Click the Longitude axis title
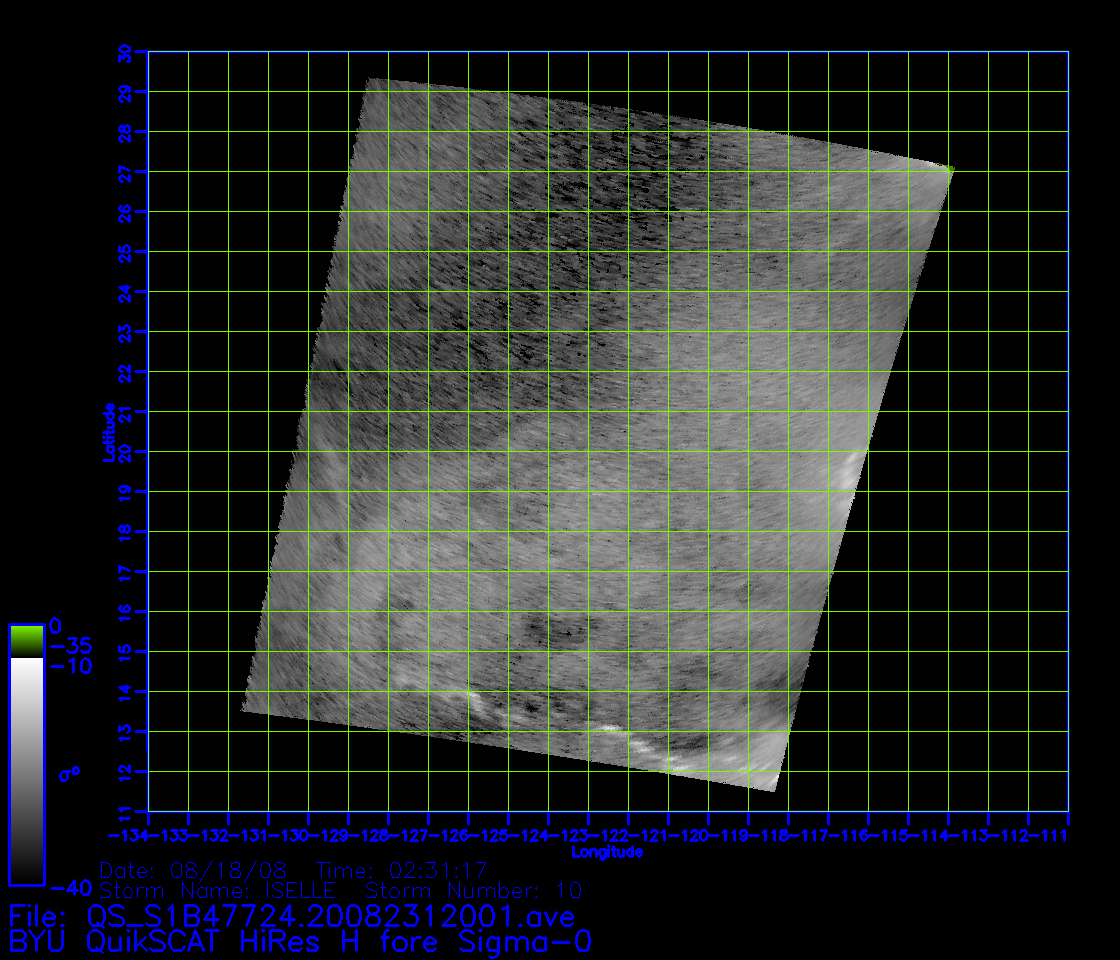The image size is (1120, 960). click(607, 853)
